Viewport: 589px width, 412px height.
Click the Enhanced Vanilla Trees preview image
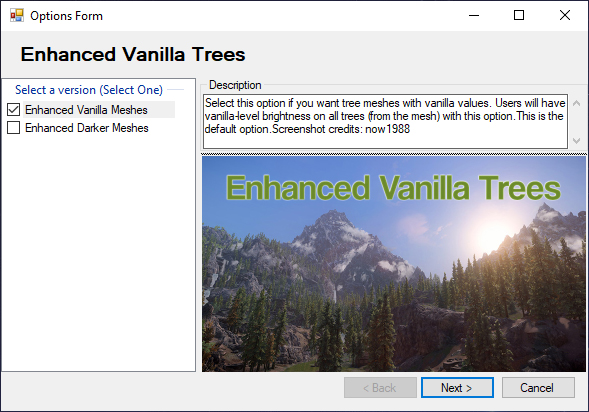click(394, 264)
